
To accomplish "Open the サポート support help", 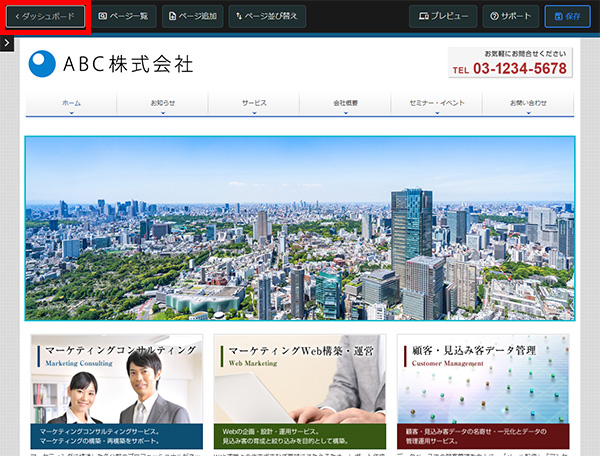I will (x=510, y=16).
